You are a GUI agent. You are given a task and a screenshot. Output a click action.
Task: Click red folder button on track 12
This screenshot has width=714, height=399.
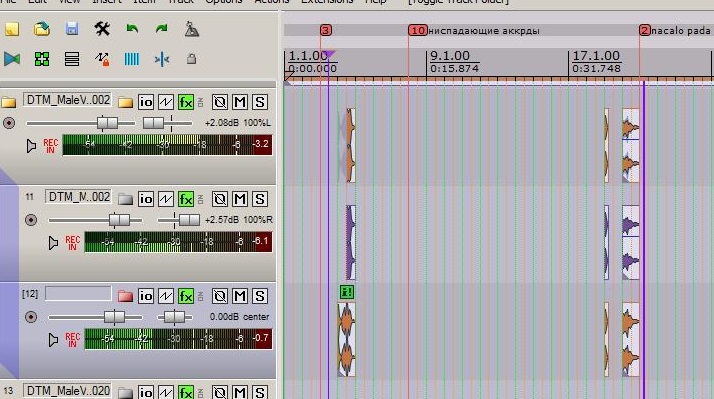[125, 296]
